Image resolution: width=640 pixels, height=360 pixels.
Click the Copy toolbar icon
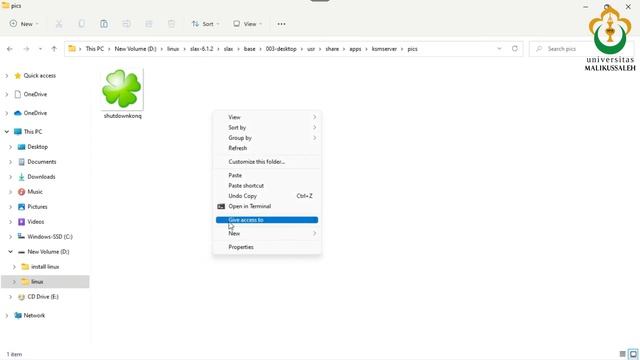click(x=82, y=24)
